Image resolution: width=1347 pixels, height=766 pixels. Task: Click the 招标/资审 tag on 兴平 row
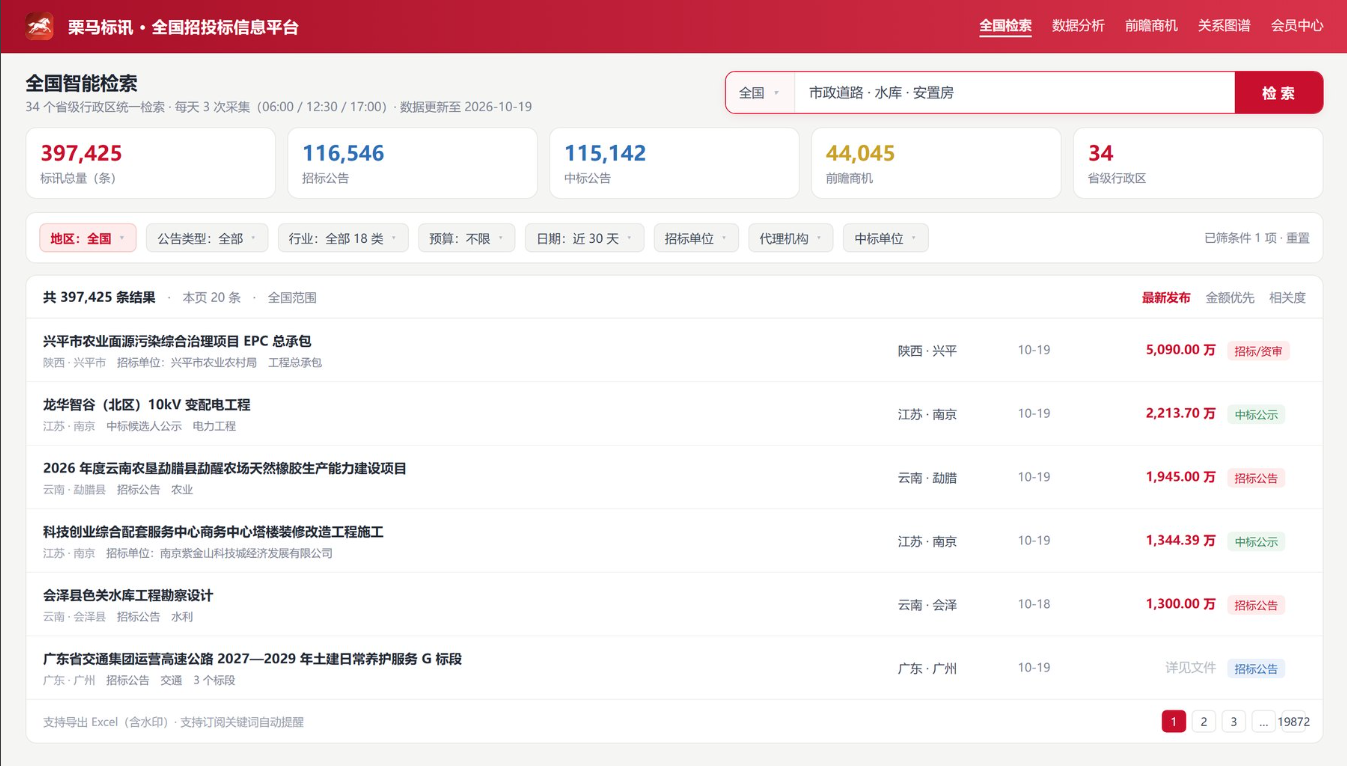tap(1258, 351)
